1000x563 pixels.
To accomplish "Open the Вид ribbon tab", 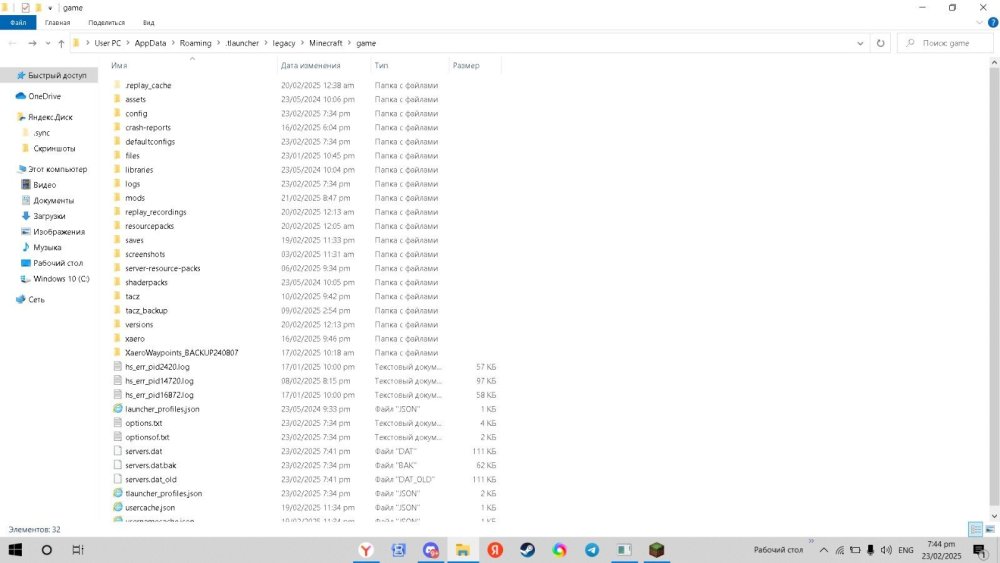I will tap(149, 22).
